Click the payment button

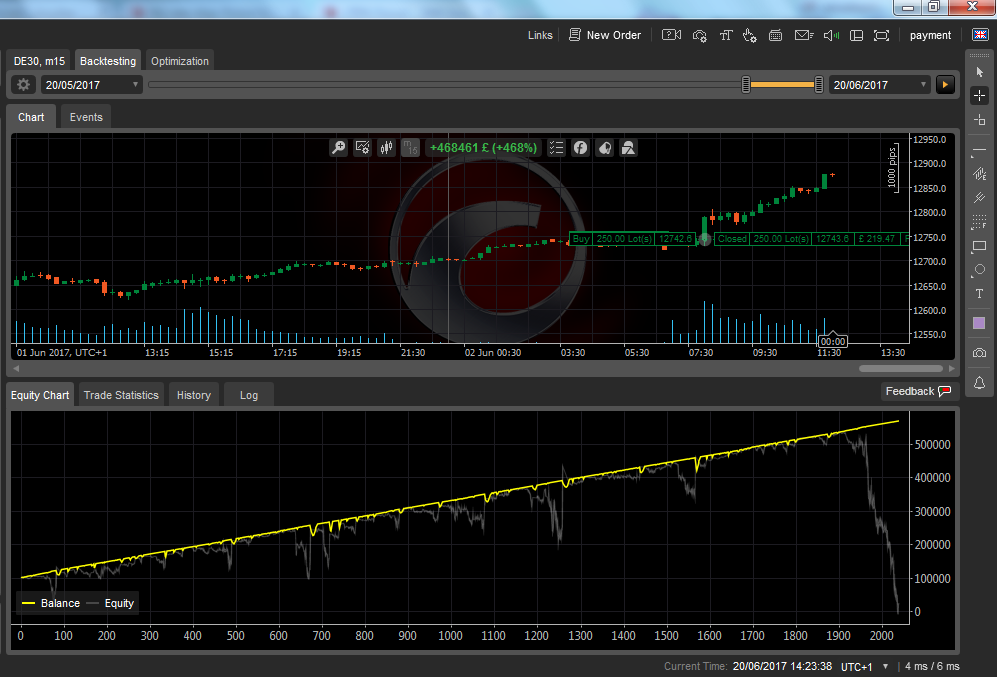(x=930, y=36)
